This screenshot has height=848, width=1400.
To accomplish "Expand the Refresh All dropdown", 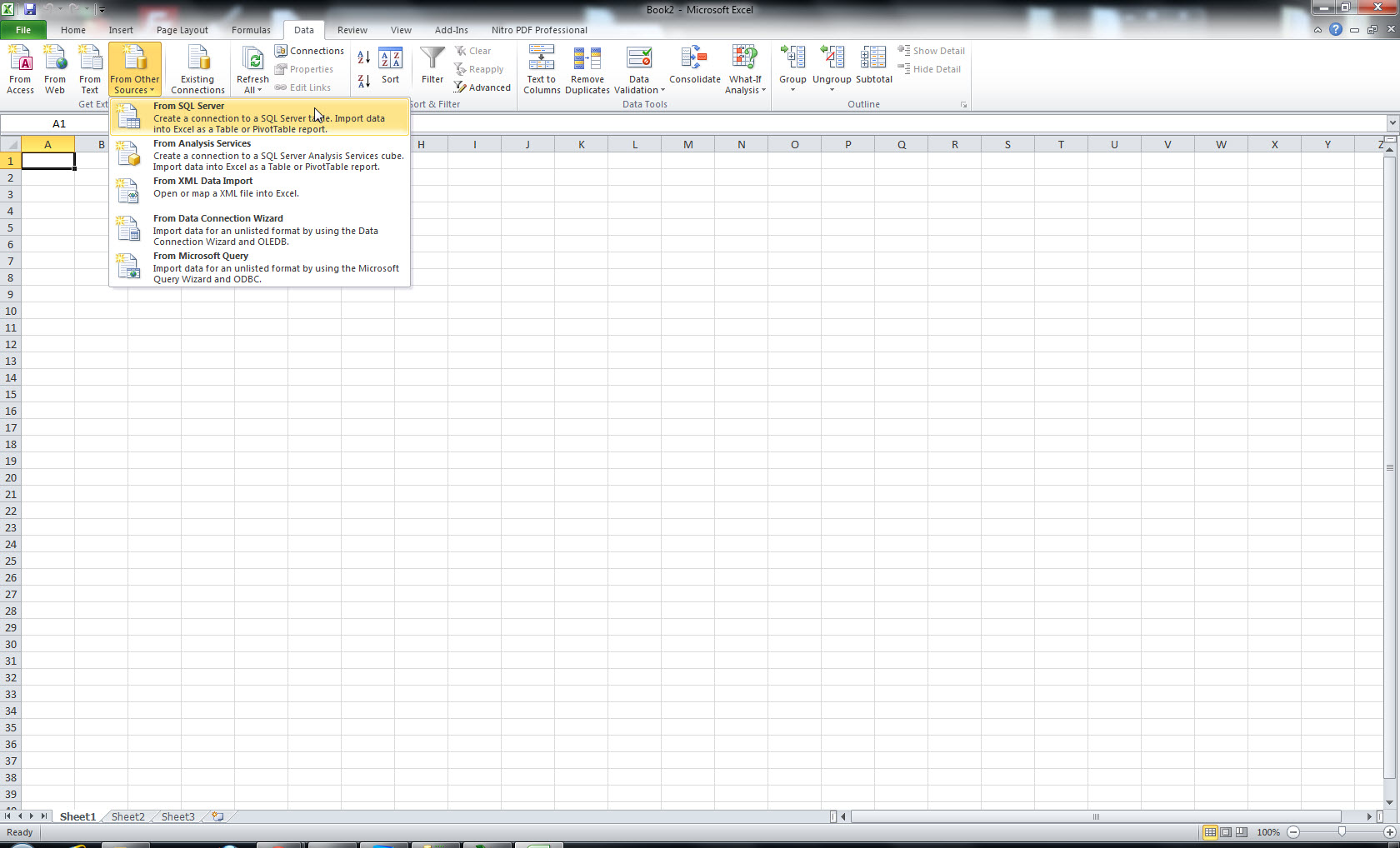I will click(x=252, y=90).
